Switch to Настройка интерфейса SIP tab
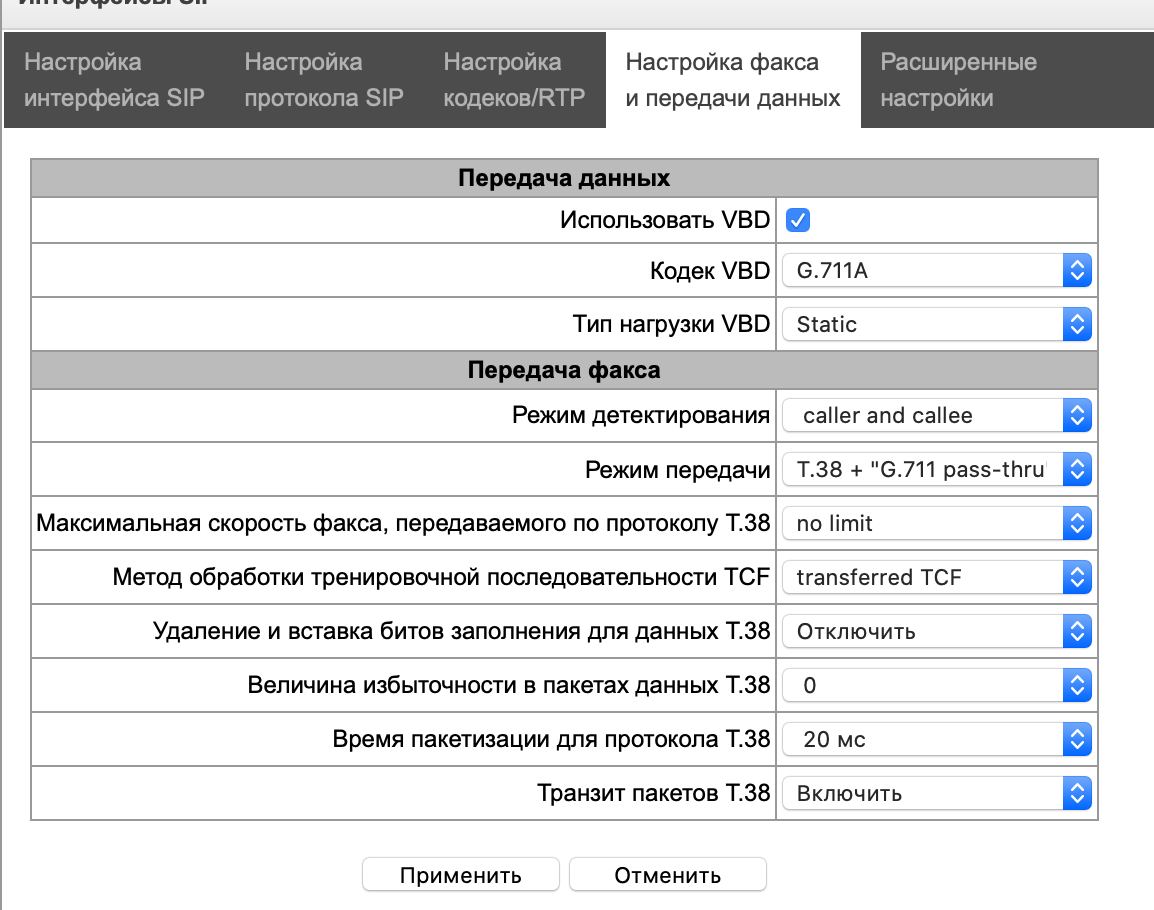This screenshot has width=1154, height=910. pos(114,80)
